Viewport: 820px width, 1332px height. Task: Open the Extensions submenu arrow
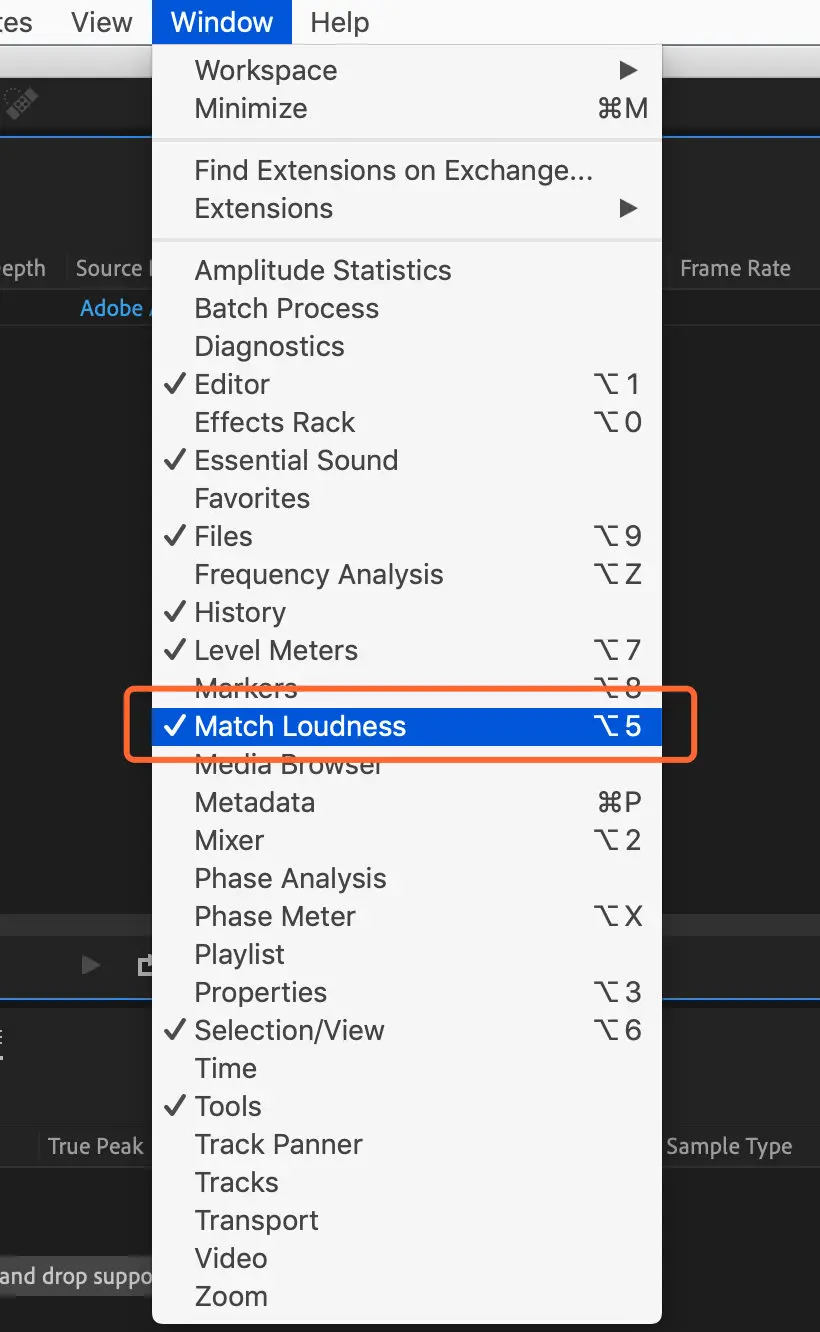pos(628,208)
